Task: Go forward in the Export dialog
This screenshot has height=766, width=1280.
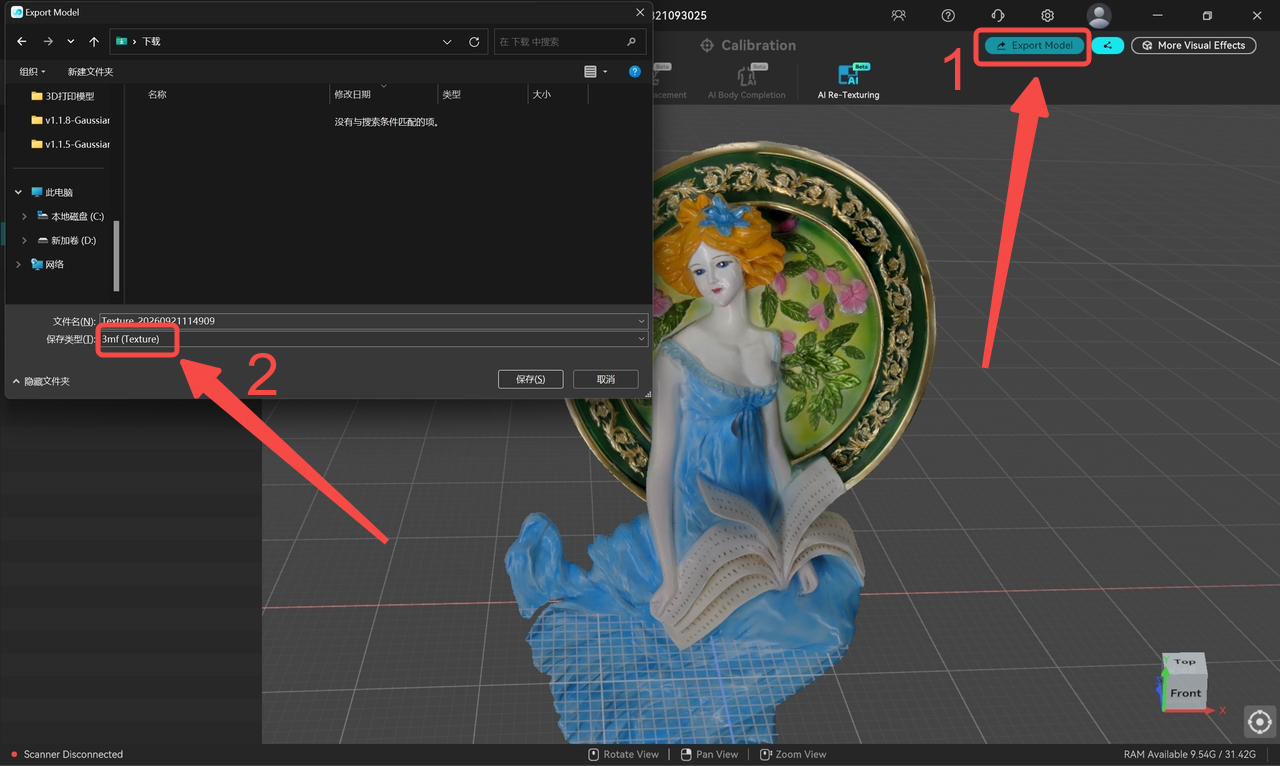Action: click(x=47, y=42)
